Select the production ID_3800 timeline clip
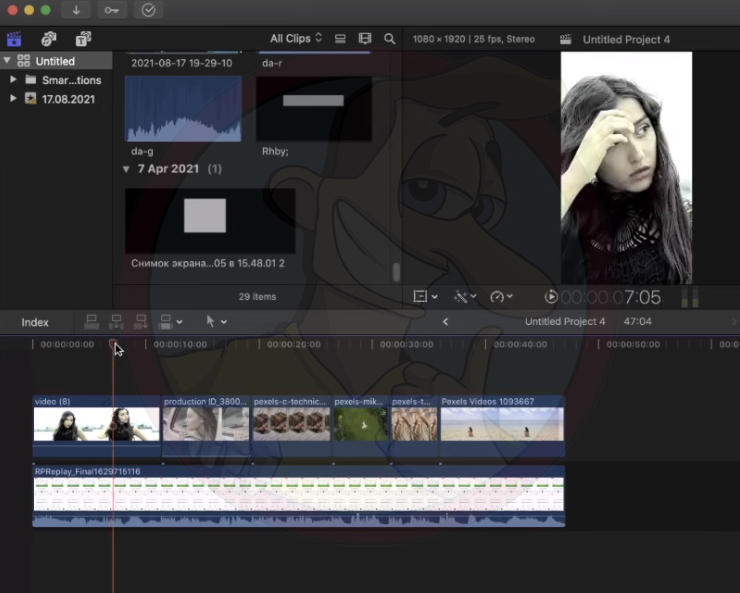This screenshot has width=740, height=593. (206, 426)
